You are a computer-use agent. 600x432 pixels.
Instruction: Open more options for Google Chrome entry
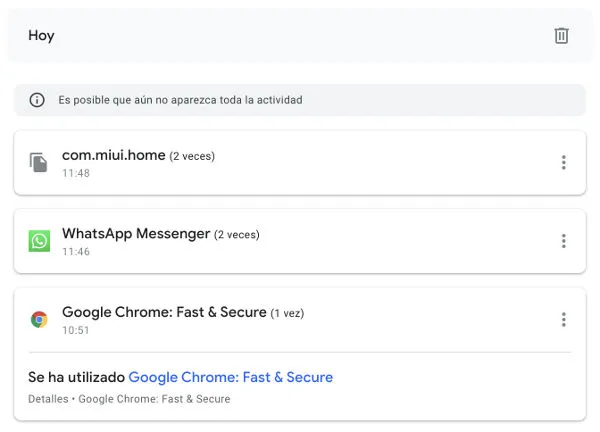click(563, 320)
